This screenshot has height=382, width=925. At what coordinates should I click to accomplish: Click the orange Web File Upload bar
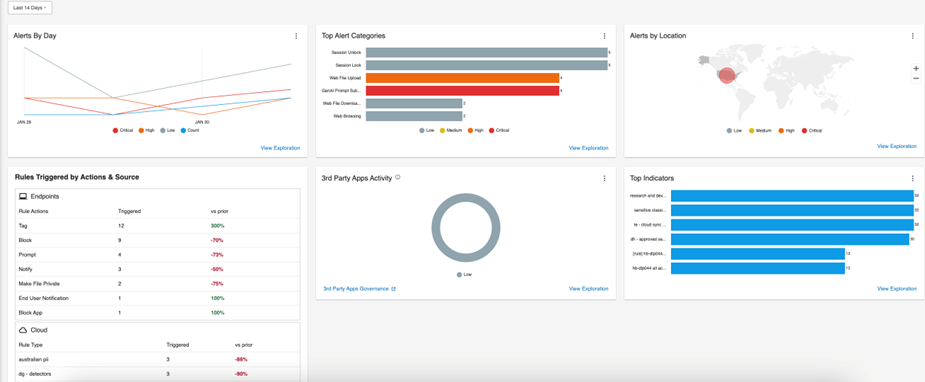coord(462,78)
